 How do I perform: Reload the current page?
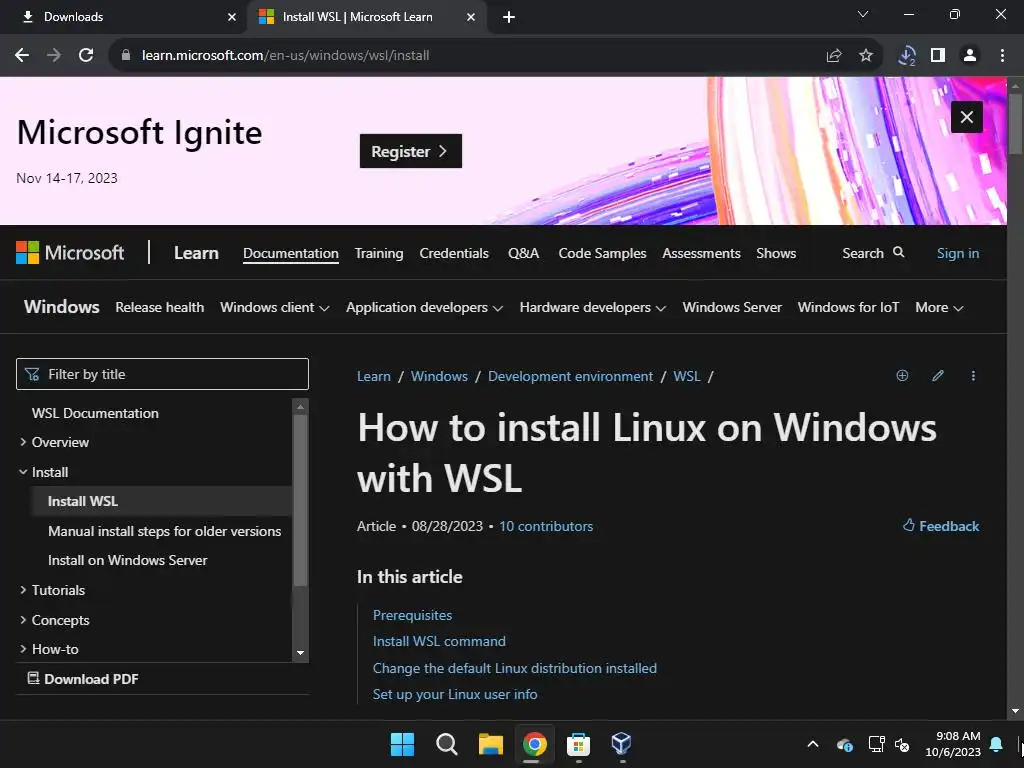click(x=86, y=56)
